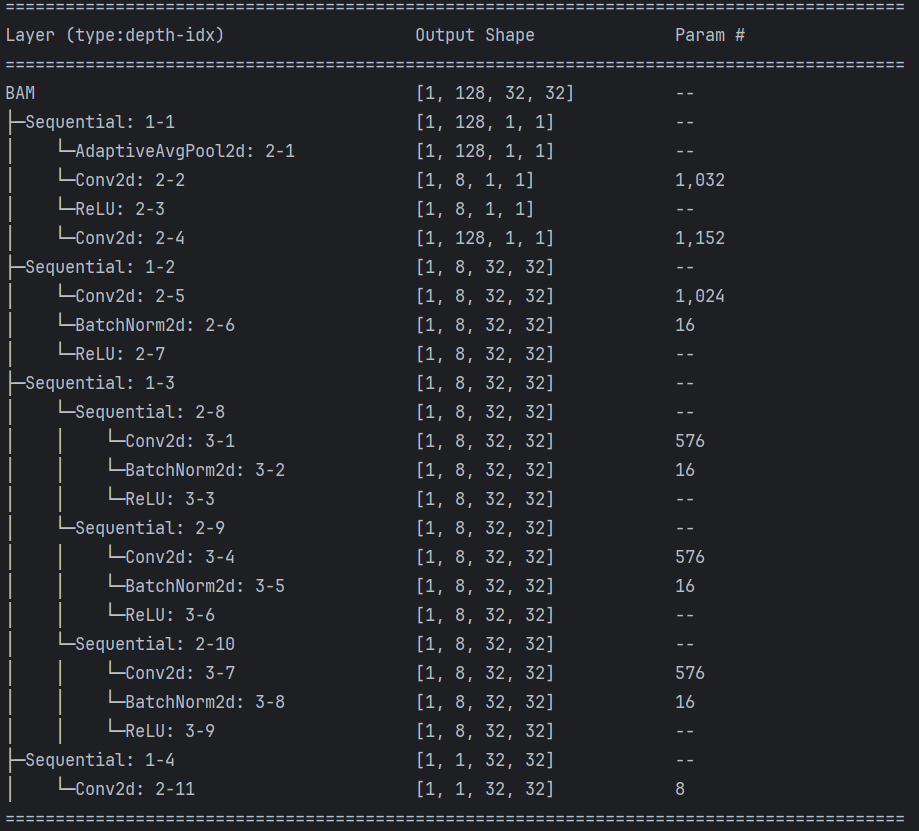Click the "[1, 128, 32, 32]" output shape
The height and width of the screenshot is (831, 919).
495,93
